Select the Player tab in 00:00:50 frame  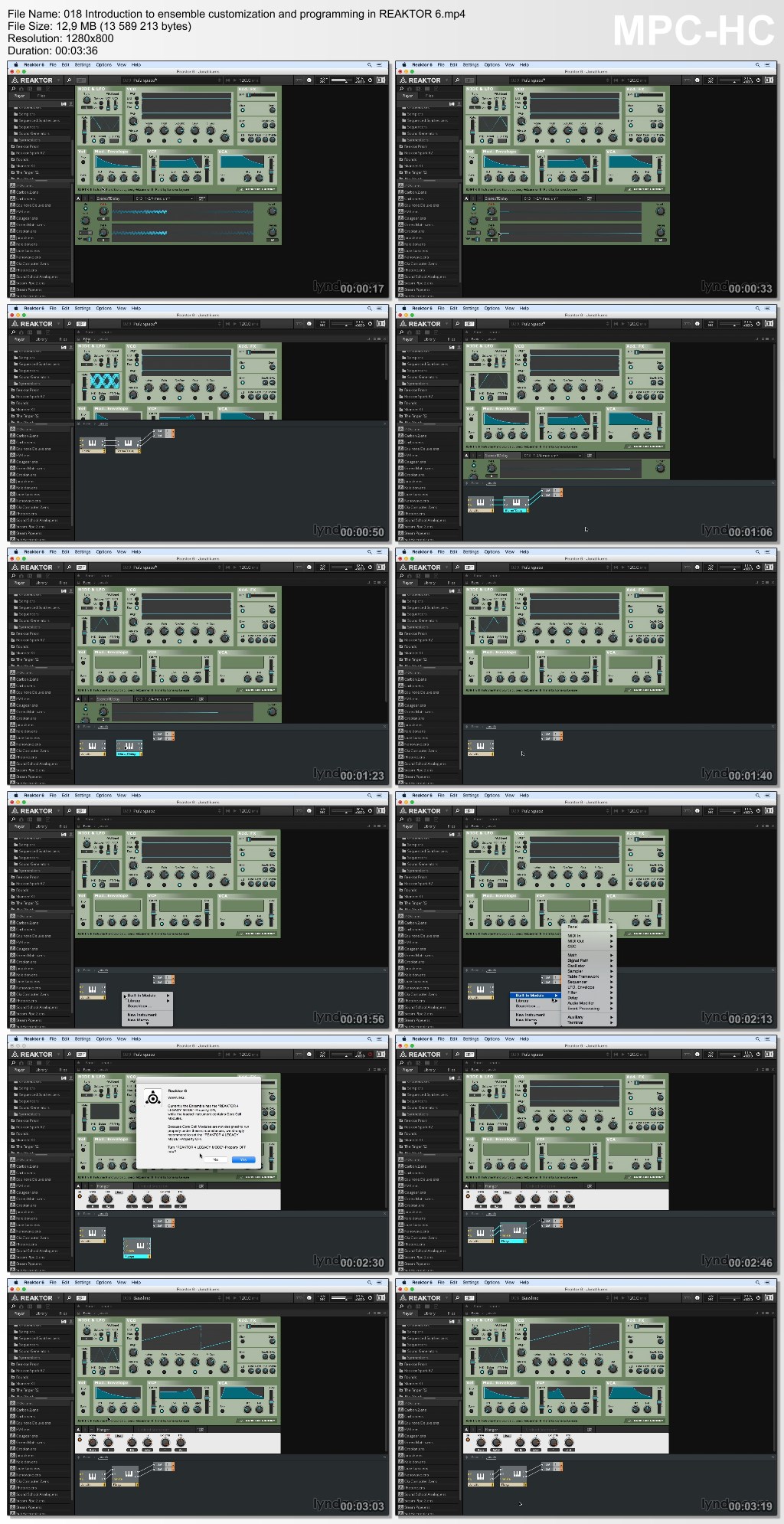pyautogui.click(x=20, y=339)
